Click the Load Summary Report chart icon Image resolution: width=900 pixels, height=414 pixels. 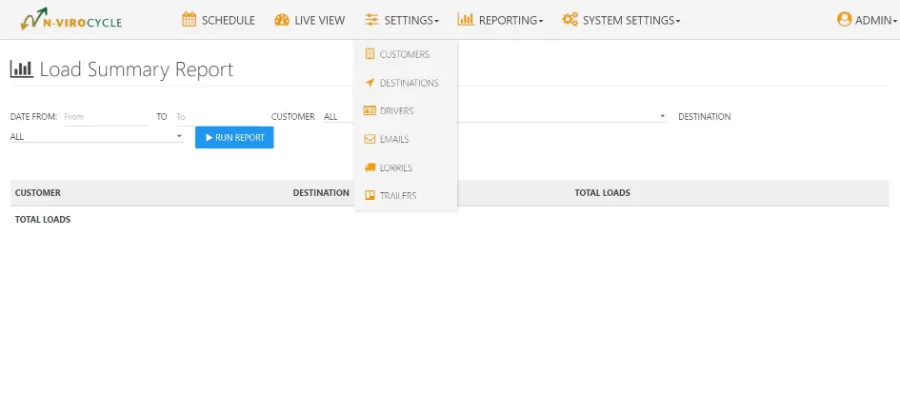click(22, 69)
